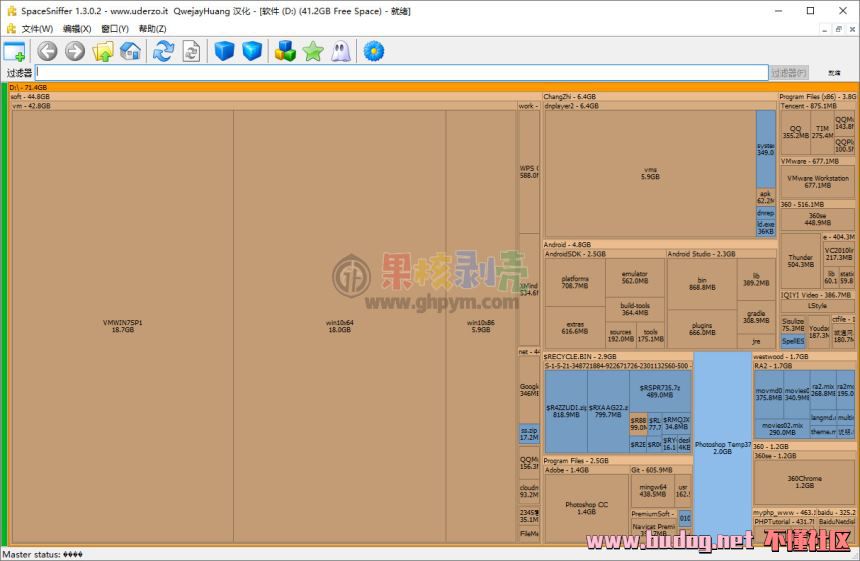The width and height of the screenshot is (860, 561).
Task: Open a new view window
Action: 14,52
